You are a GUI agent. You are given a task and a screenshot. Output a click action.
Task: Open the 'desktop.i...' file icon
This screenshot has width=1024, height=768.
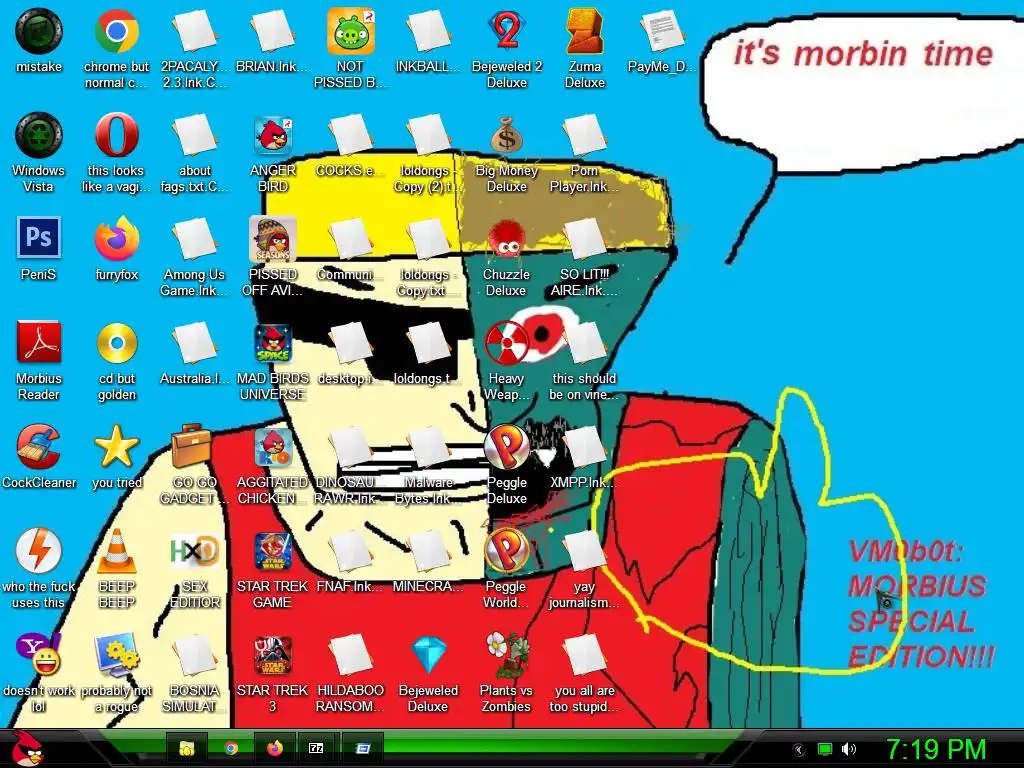coord(351,343)
